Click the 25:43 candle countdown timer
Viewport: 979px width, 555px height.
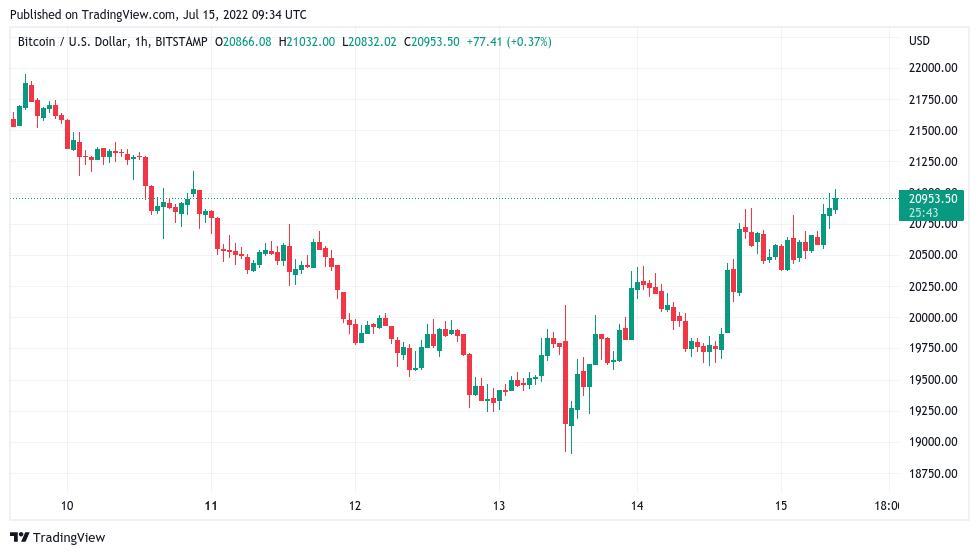coord(923,212)
